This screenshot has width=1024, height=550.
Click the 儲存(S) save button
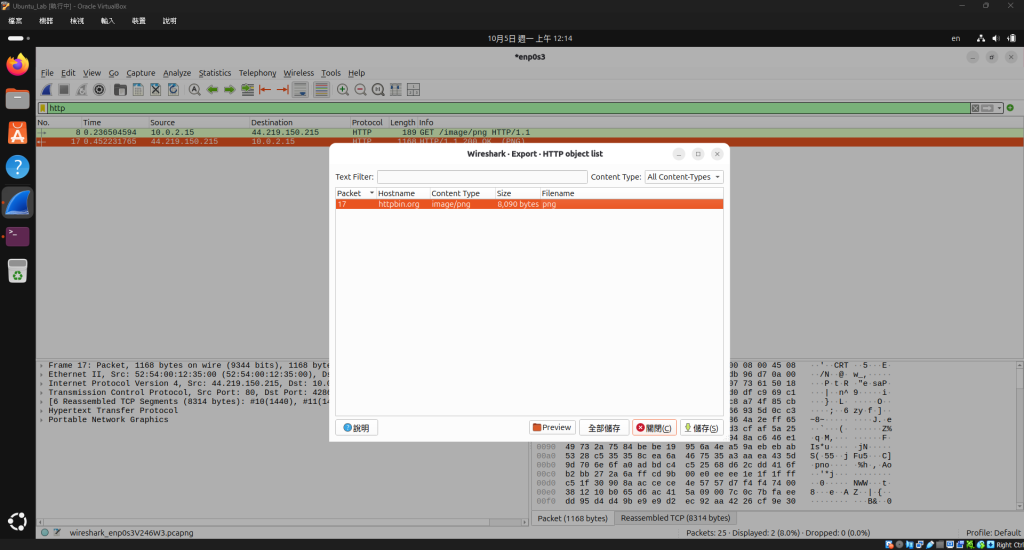(x=701, y=428)
